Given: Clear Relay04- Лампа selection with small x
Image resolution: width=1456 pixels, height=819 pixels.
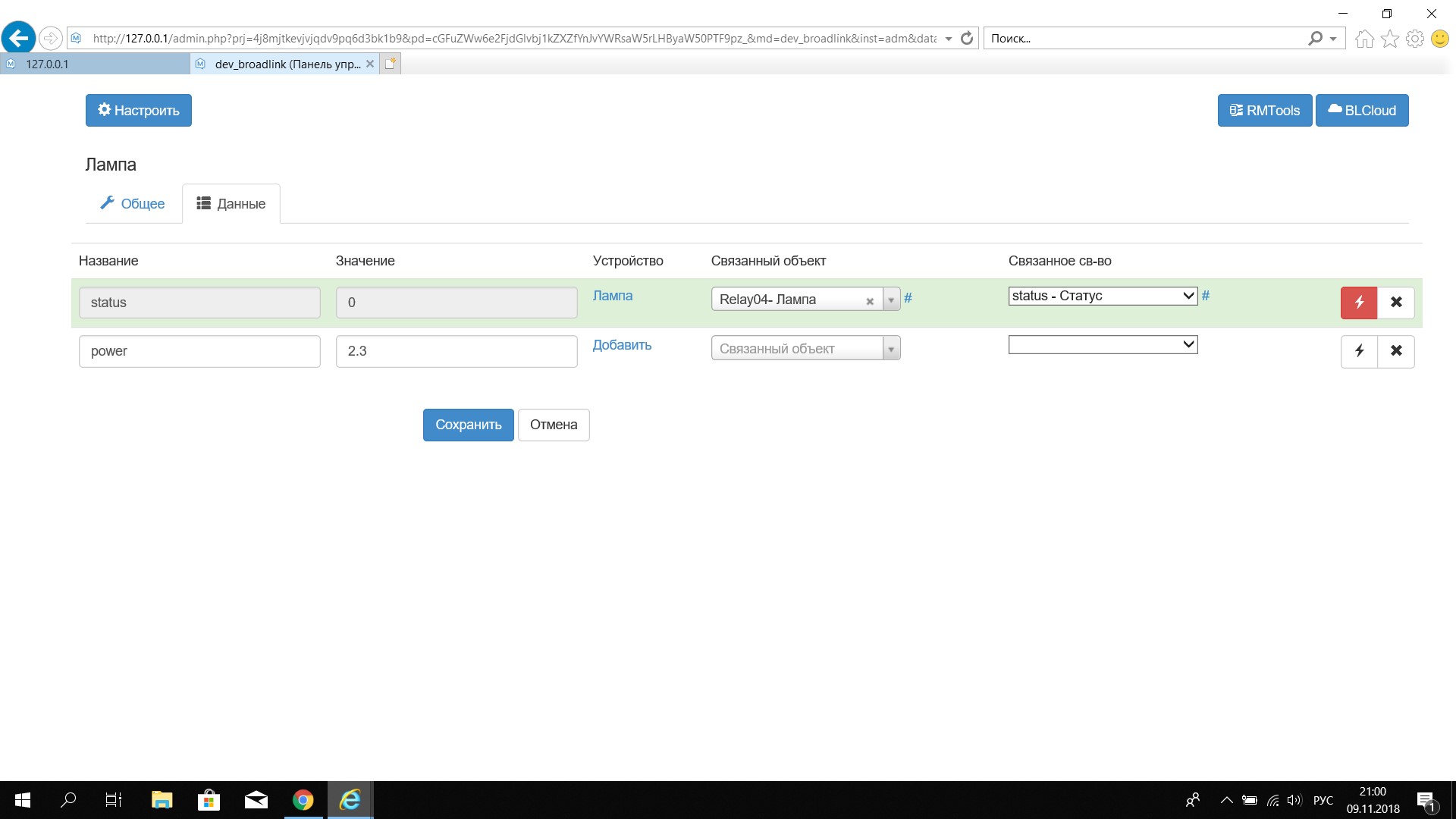Looking at the screenshot, I should (870, 301).
